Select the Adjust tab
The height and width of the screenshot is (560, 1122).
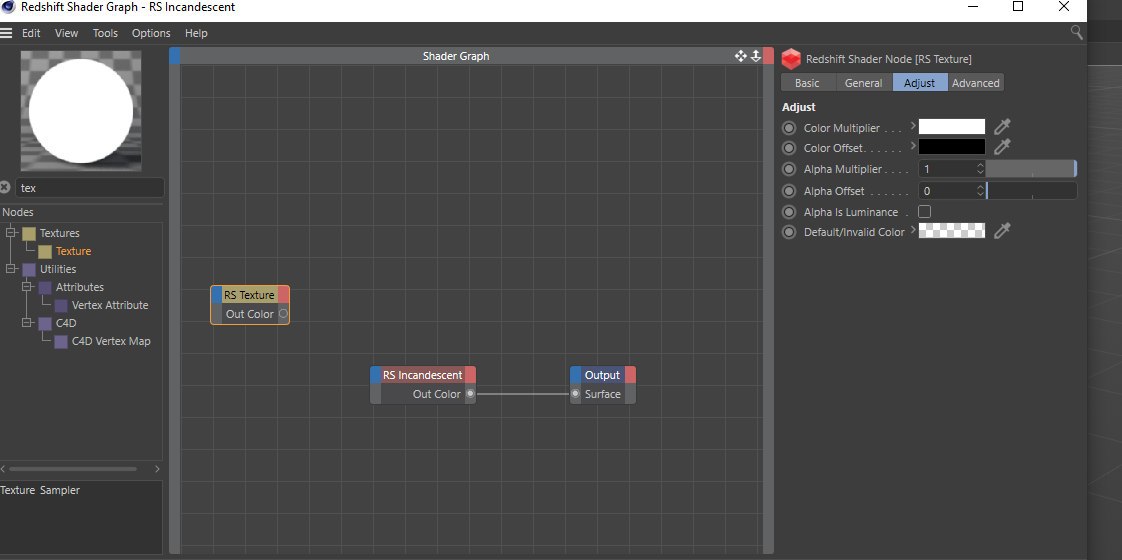pyautogui.click(x=919, y=83)
